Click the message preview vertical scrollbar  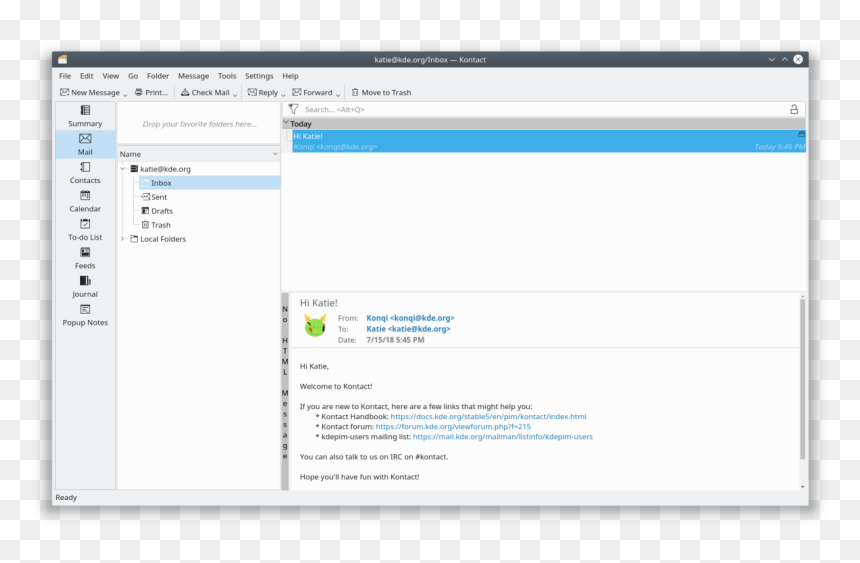(x=802, y=379)
